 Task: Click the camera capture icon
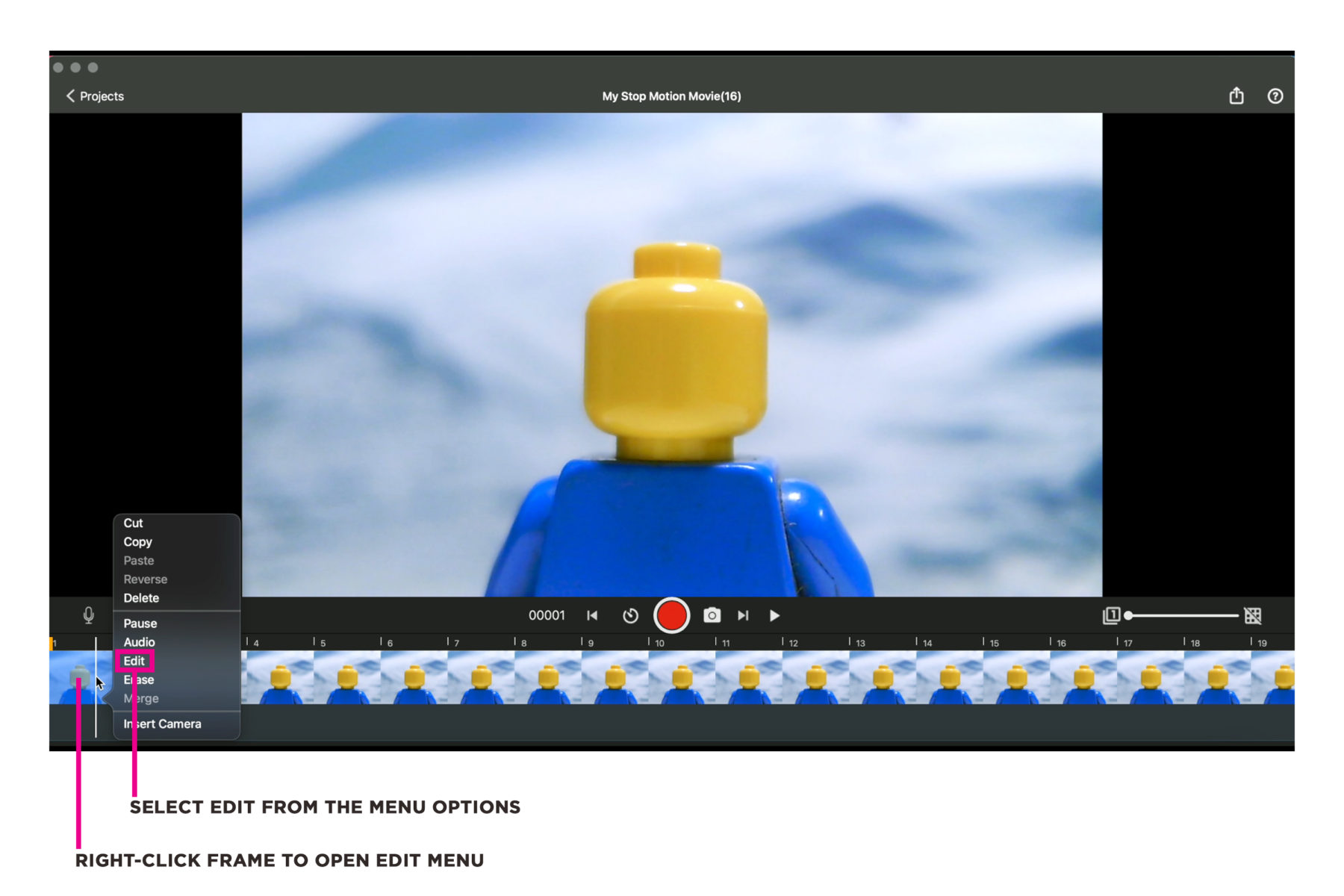pyautogui.click(x=713, y=615)
